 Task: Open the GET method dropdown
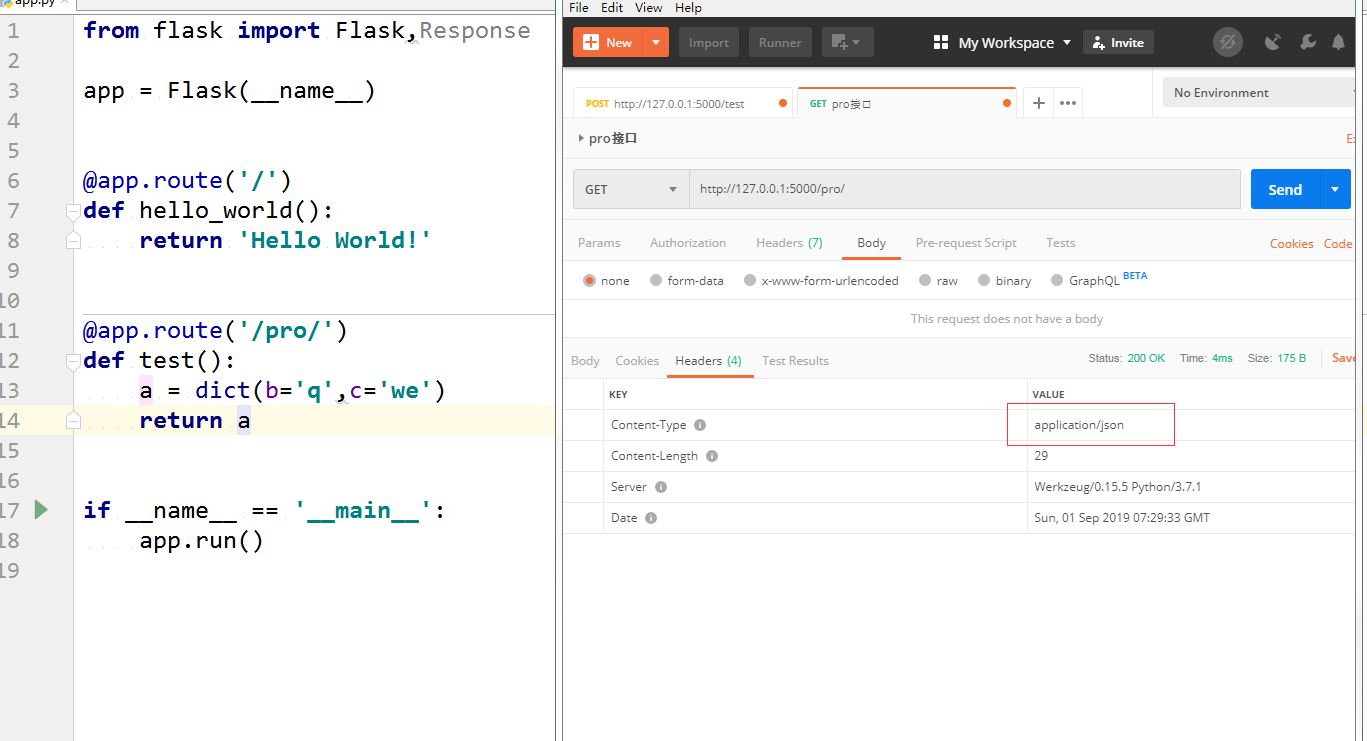pyautogui.click(x=631, y=189)
